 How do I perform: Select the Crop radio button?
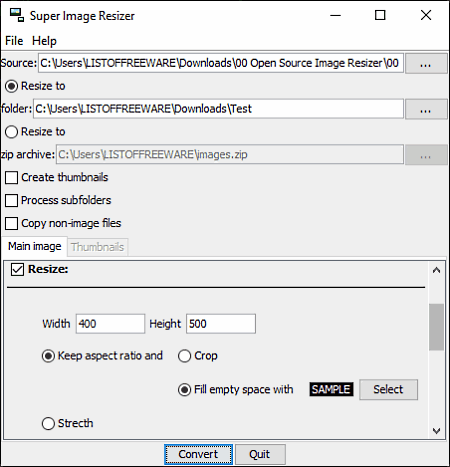click(184, 356)
